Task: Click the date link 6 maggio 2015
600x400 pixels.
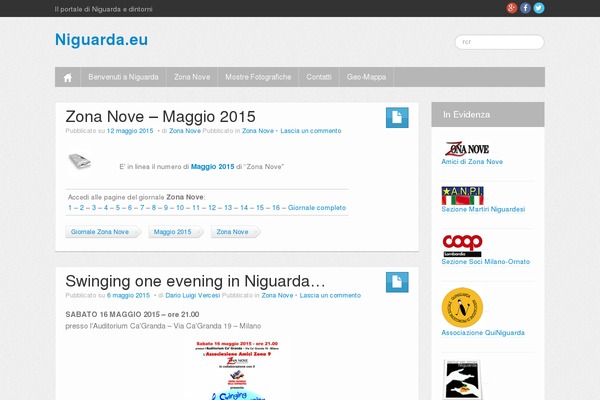Action: click(128, 296)
